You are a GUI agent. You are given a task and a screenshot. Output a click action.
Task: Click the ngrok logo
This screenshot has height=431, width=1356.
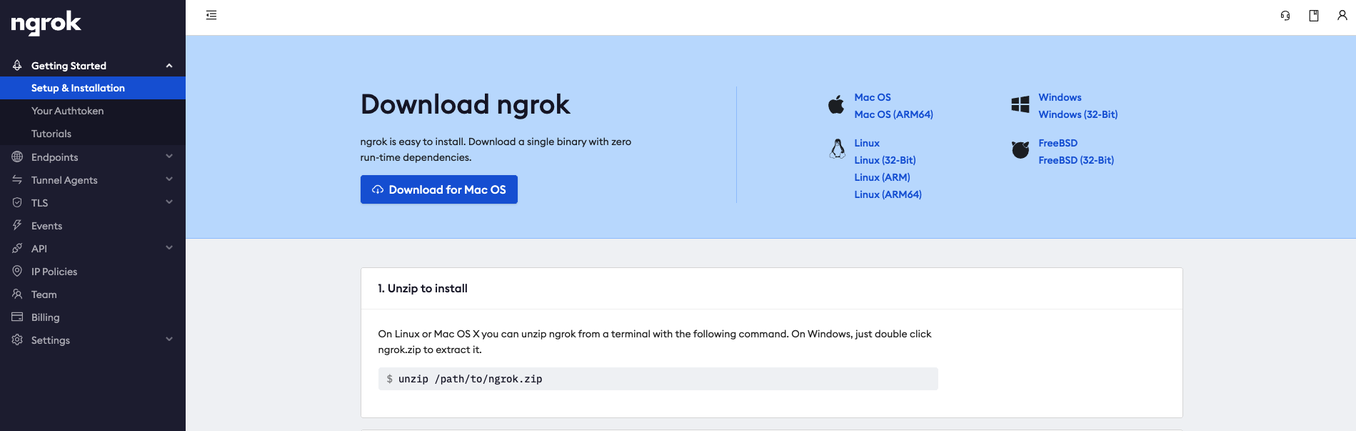[46, 23]
